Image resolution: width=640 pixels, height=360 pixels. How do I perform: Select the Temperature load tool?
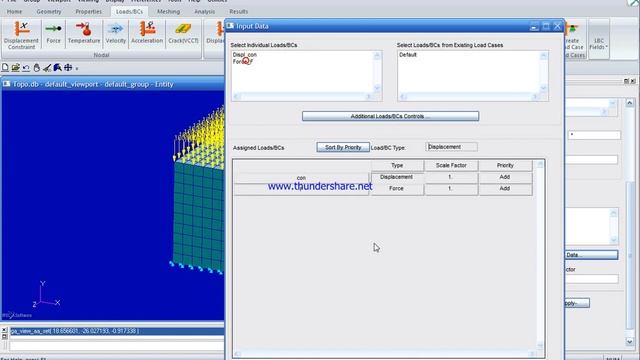pos(84,33)
